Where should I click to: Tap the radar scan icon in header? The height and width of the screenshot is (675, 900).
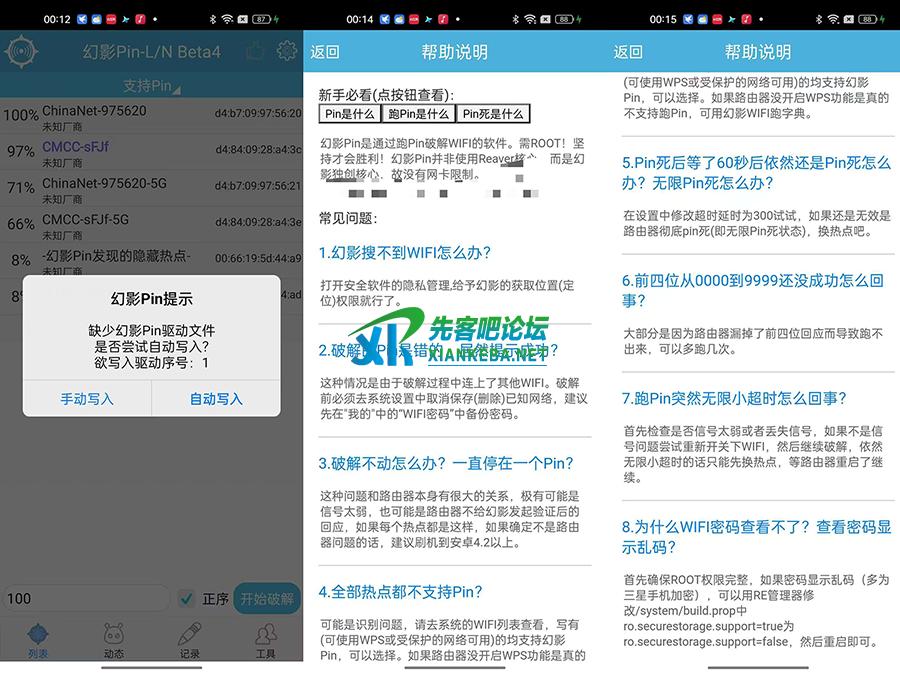(20, 51)
